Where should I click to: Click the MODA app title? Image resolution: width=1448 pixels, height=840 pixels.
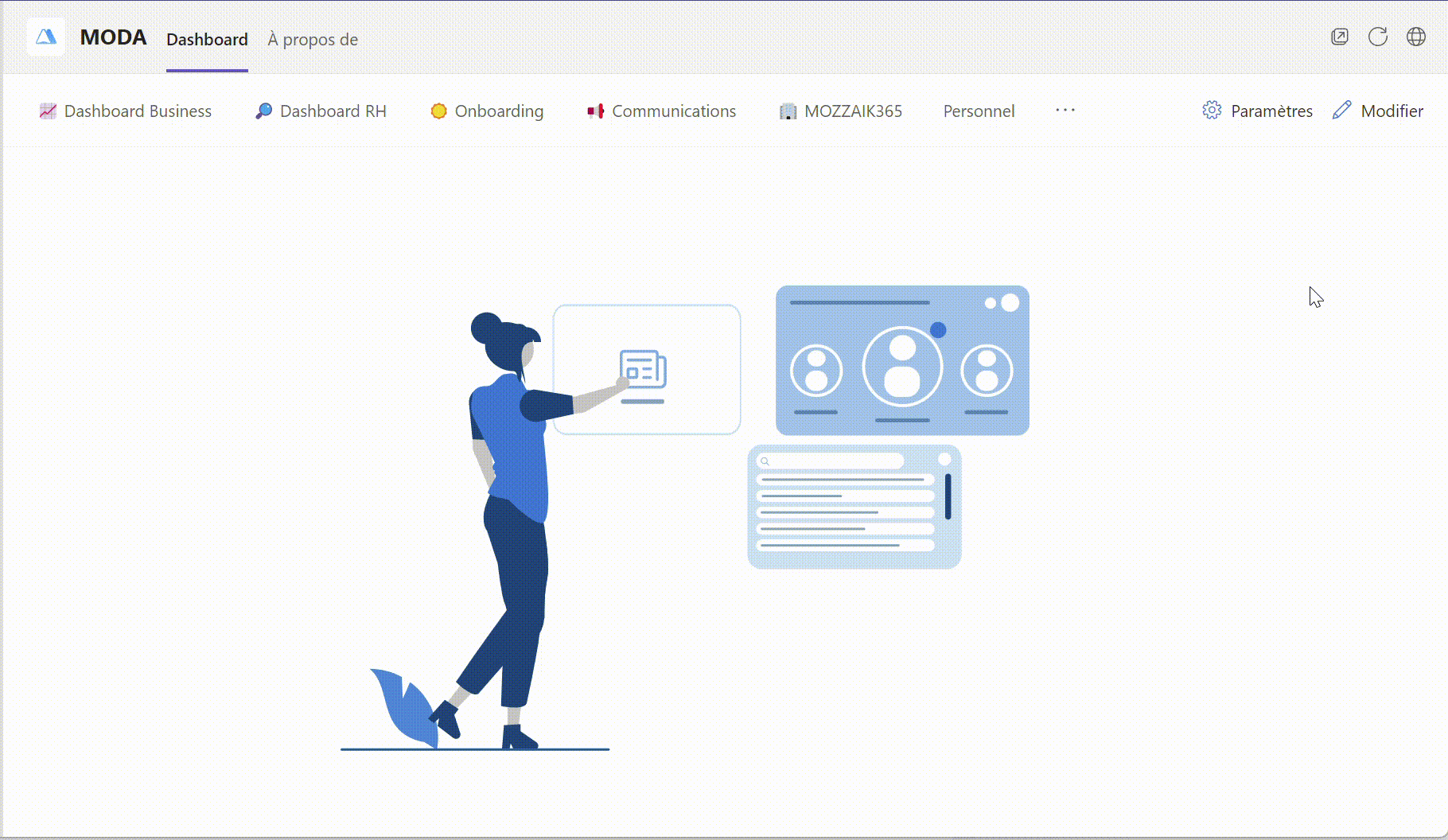click(x=113, y=37)
